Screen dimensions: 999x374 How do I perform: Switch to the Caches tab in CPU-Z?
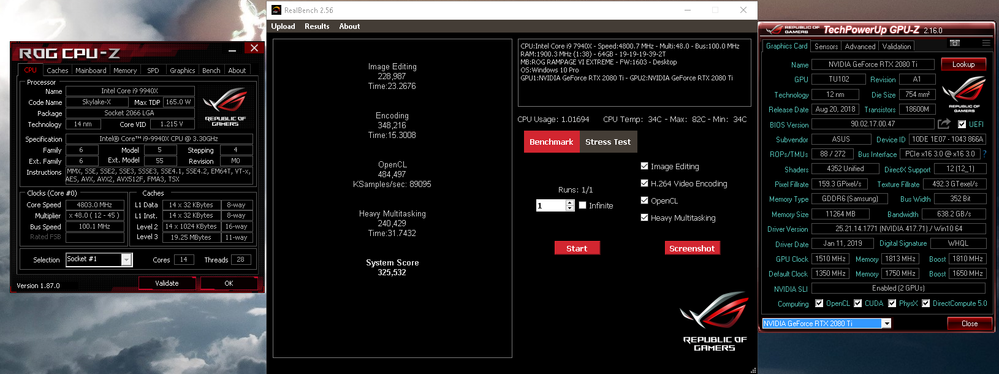pyautogui.click(x=57, y=71)
